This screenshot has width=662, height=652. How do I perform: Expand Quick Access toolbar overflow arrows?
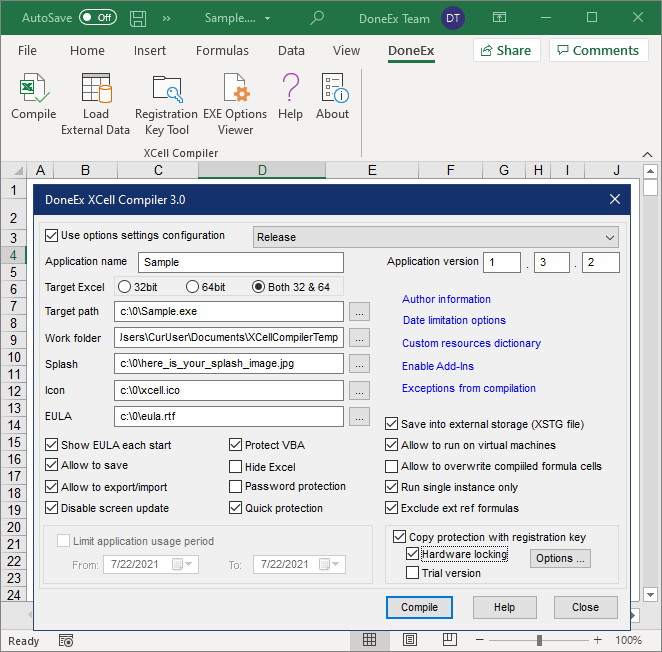166,18
